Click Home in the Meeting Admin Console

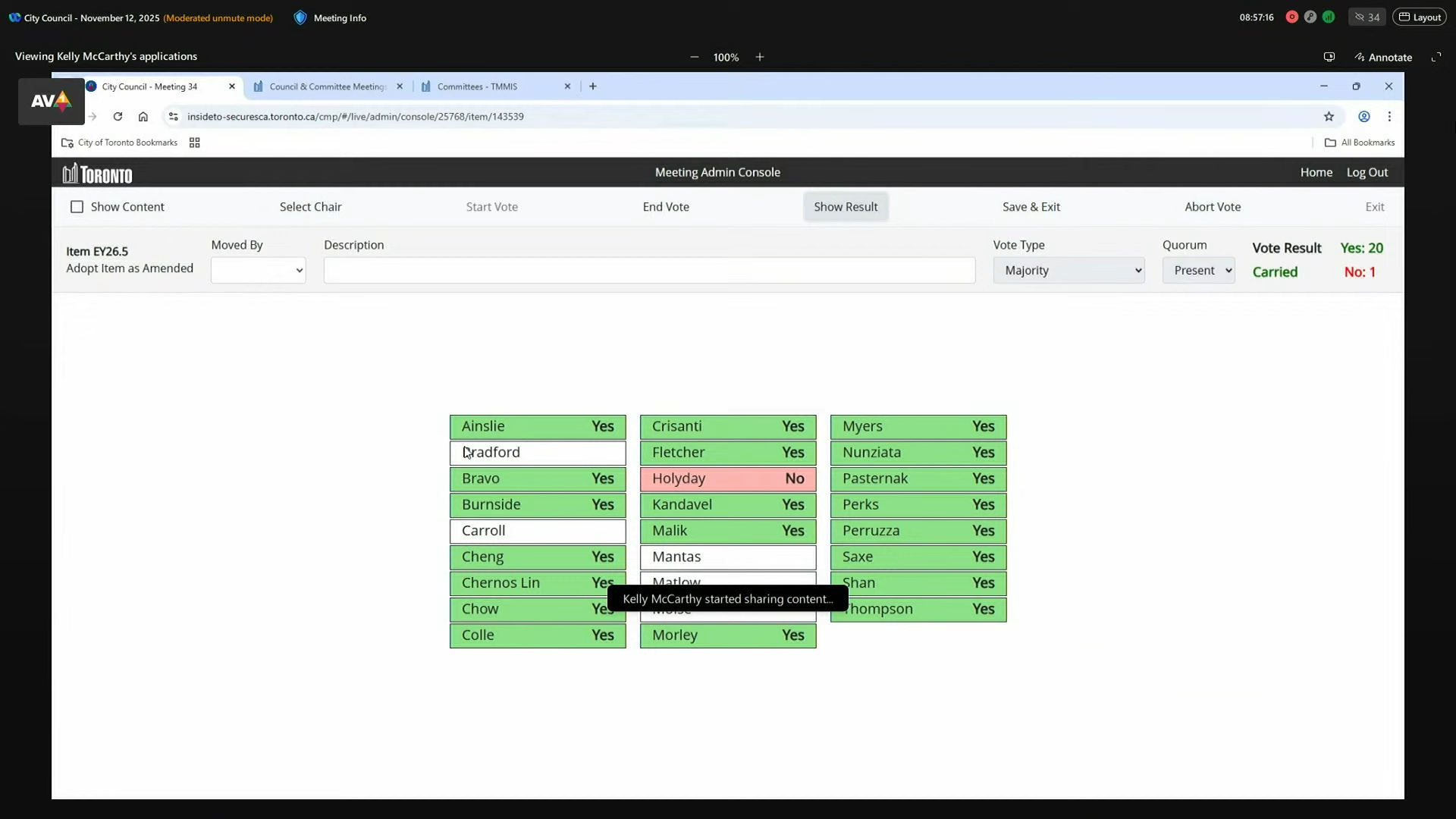1316,172
